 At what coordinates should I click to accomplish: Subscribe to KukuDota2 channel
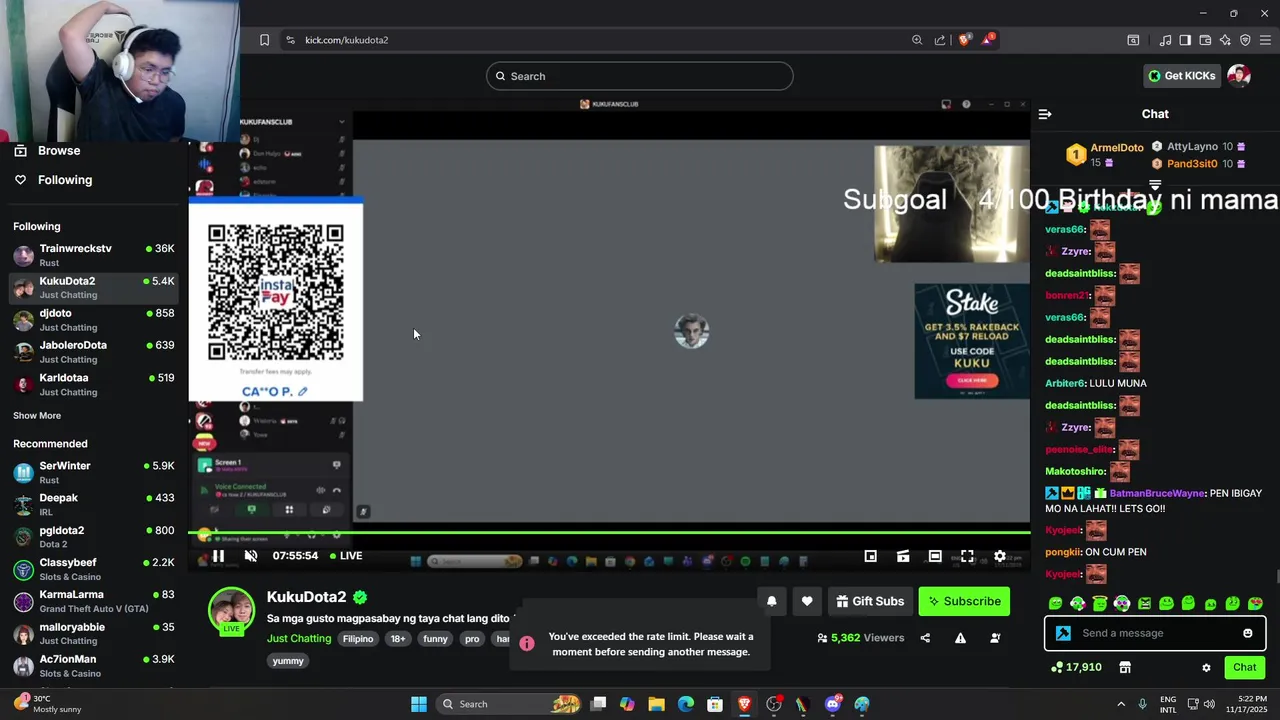click(964, 601)
